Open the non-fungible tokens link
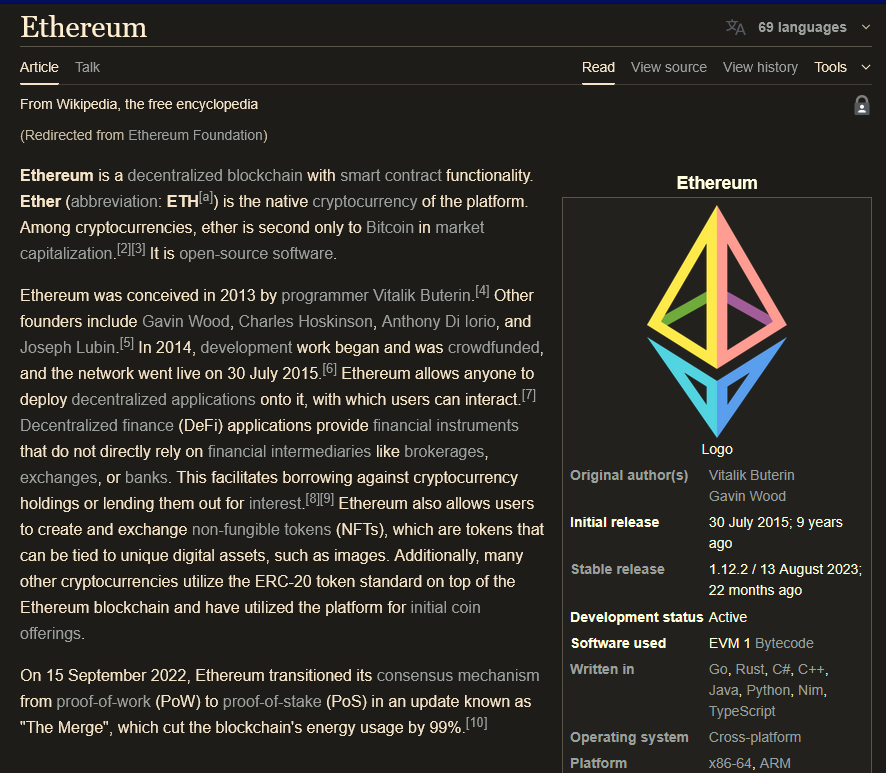Image resolution: width=886 pixels, height=773 pixels. [262, 529]
